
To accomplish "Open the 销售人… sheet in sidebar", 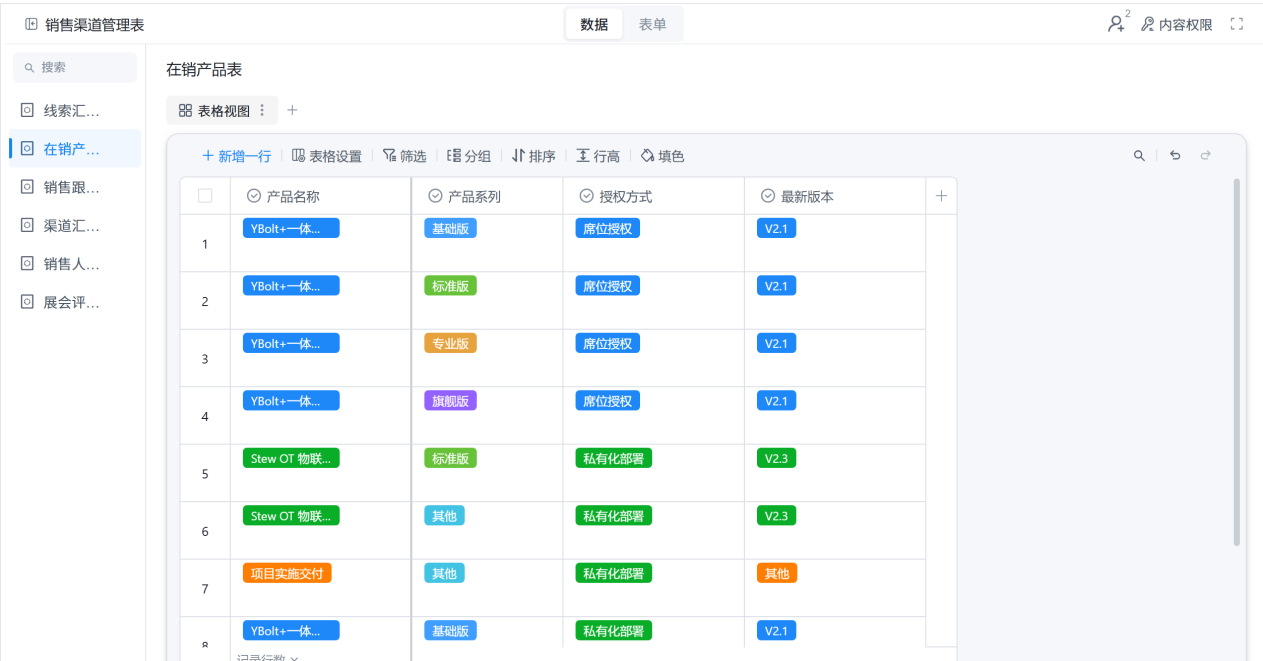I will tap(75, 264).
